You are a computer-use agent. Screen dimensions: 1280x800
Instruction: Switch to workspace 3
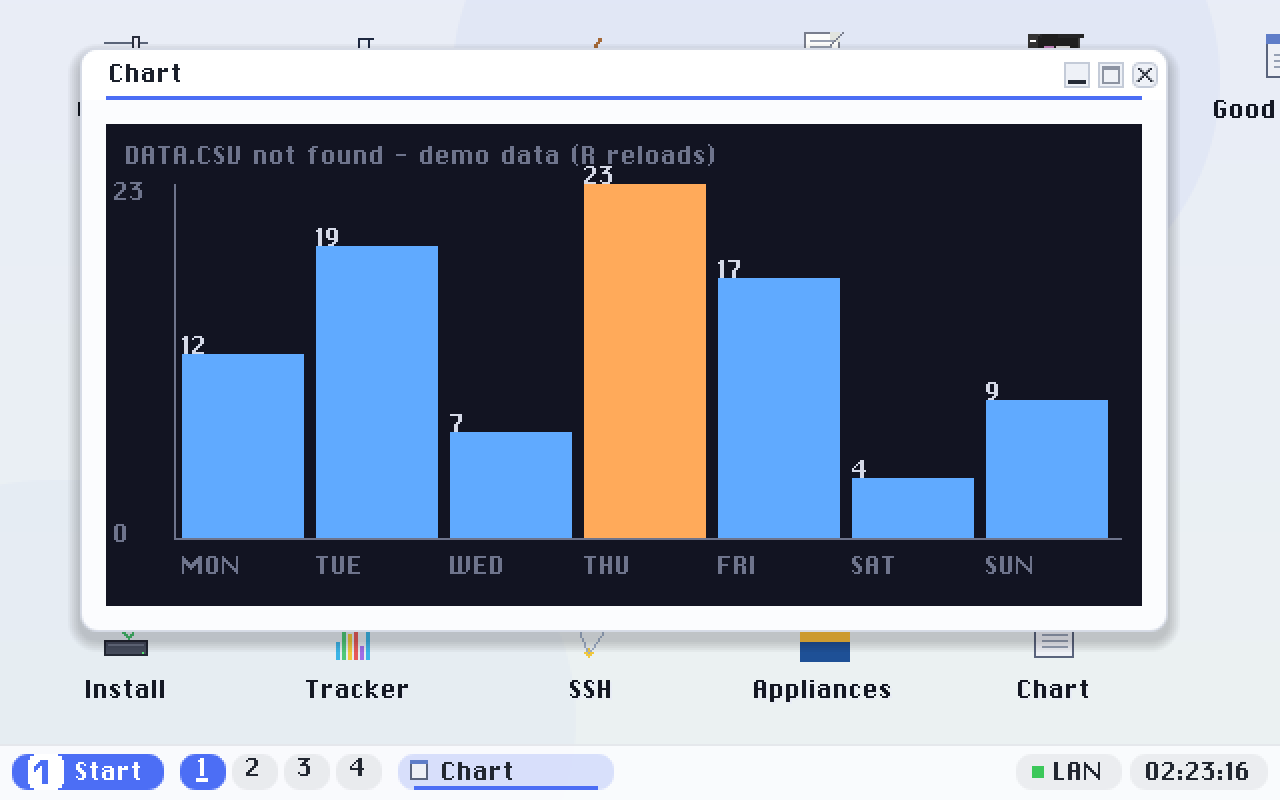(x=306, y=772)
